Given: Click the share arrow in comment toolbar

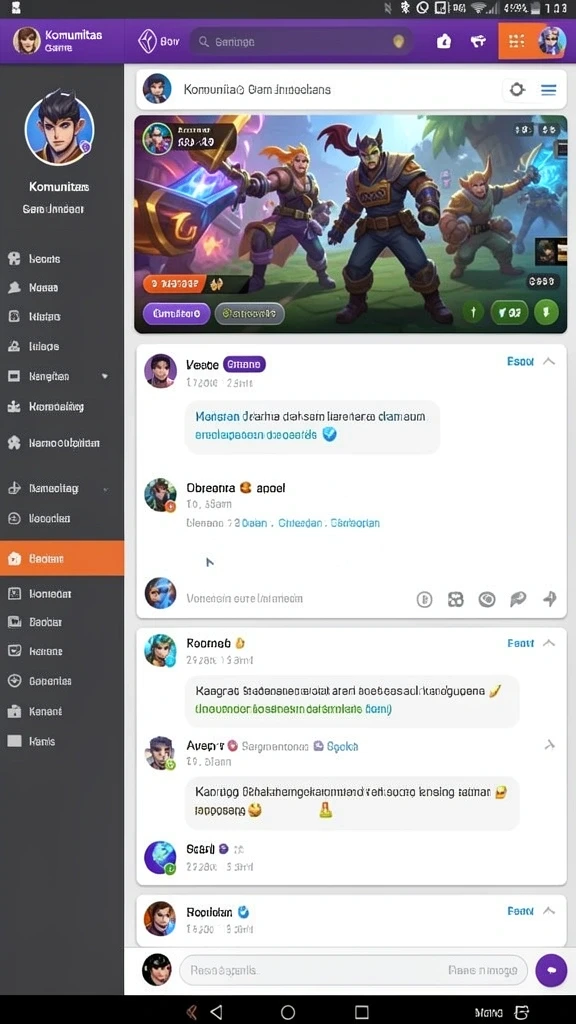Looking at the screenshot, I should [x=550, y=598].
